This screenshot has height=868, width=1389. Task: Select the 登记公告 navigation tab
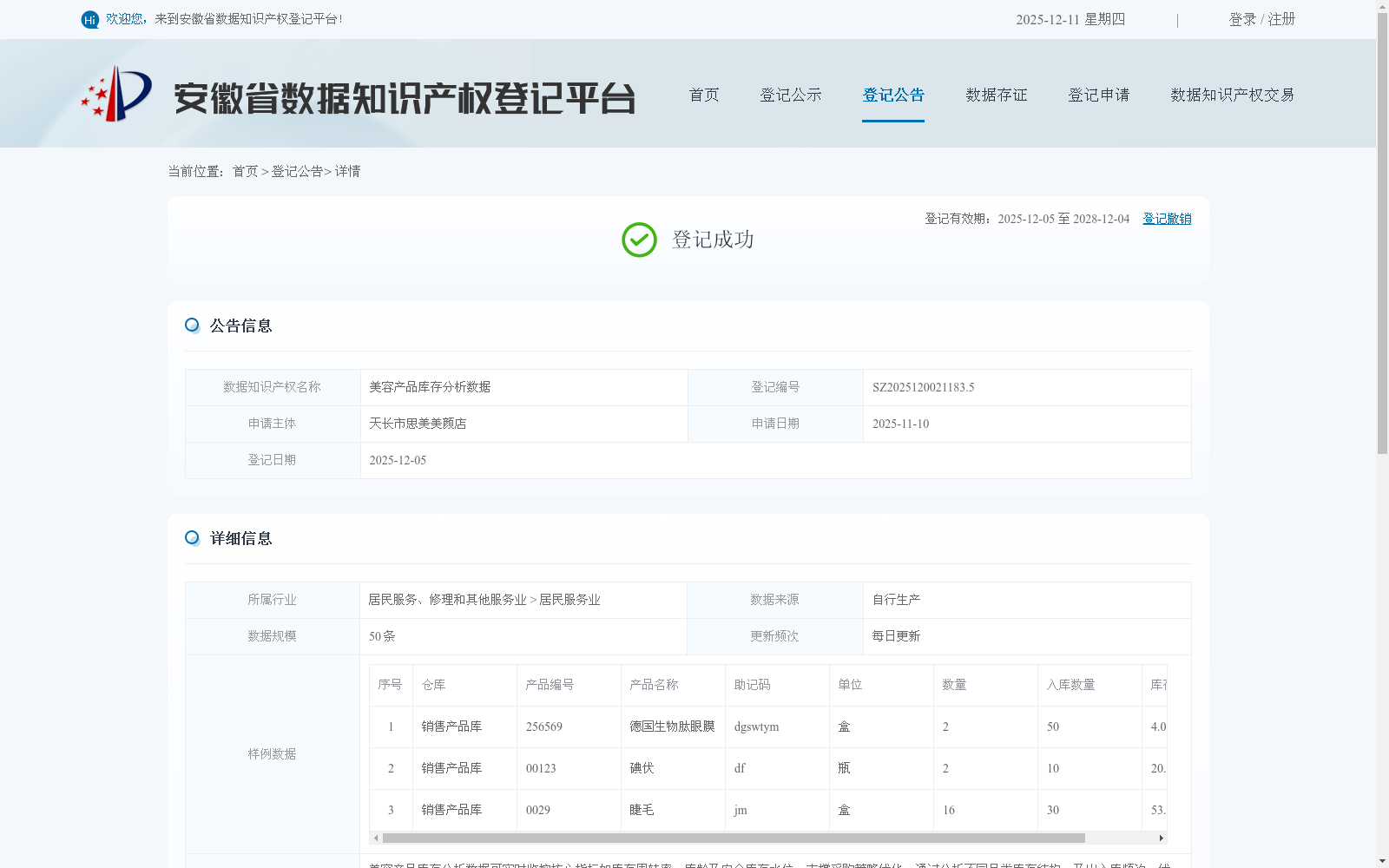(x=893, y=95)
